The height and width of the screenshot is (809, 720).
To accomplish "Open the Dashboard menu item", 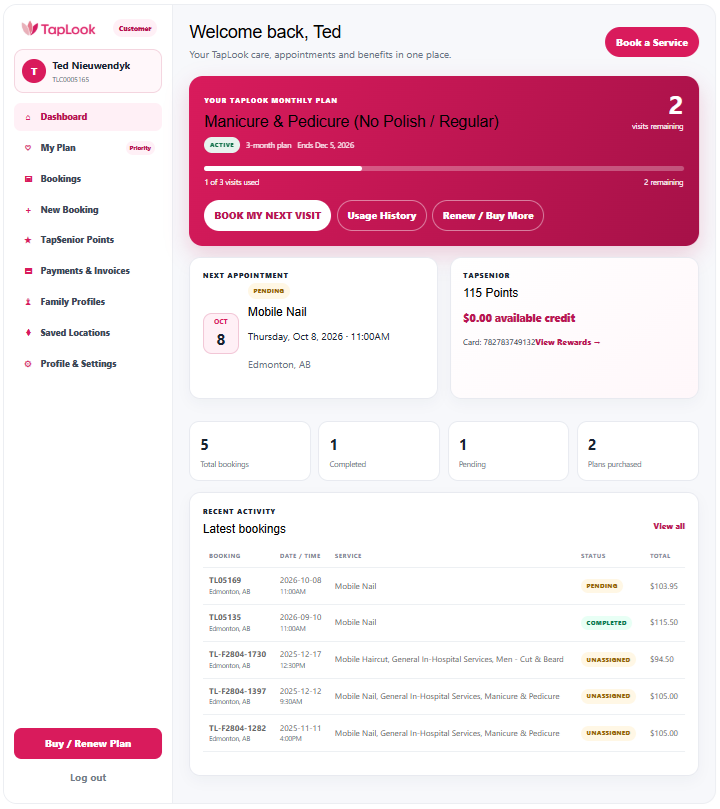I will (88, 117).
